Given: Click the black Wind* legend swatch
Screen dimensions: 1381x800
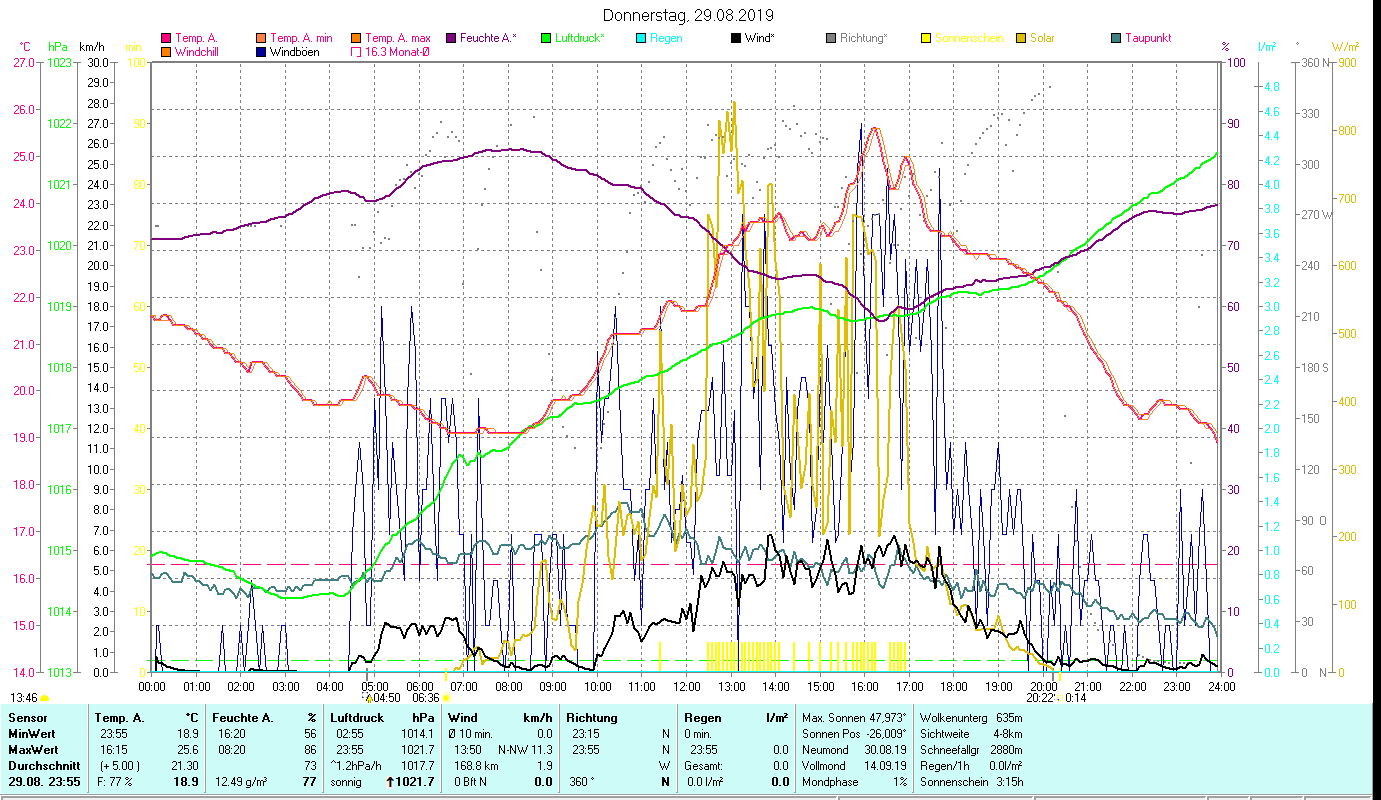Looking at the screenshot, I should point(736,39).
